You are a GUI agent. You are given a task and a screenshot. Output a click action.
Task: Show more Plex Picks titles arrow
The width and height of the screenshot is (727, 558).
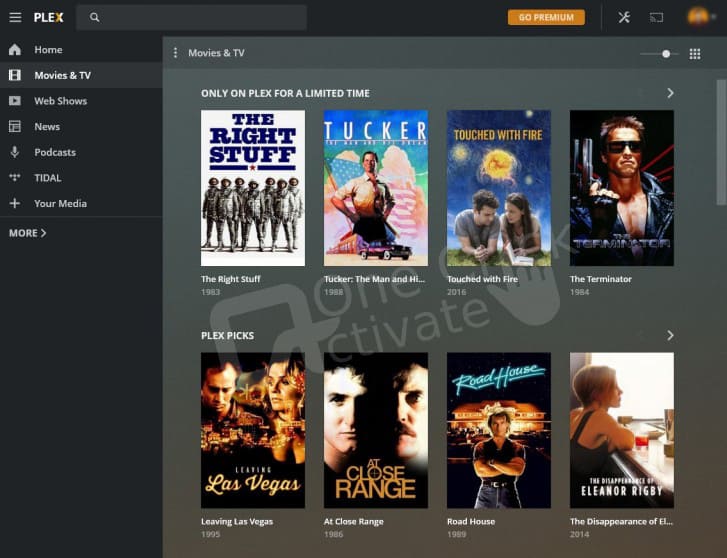(x=670, y=335)
